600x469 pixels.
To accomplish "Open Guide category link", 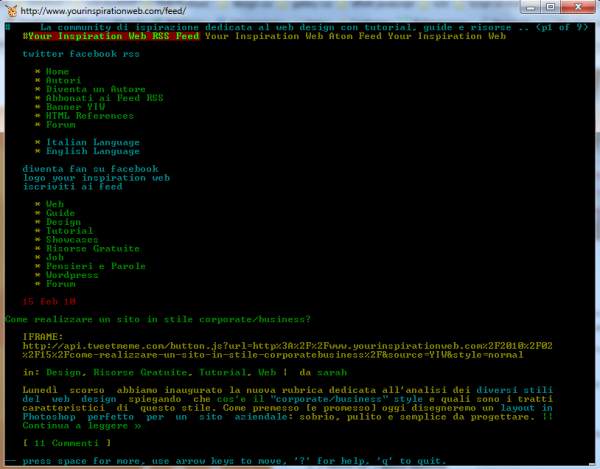I will [x=60, y=213].
